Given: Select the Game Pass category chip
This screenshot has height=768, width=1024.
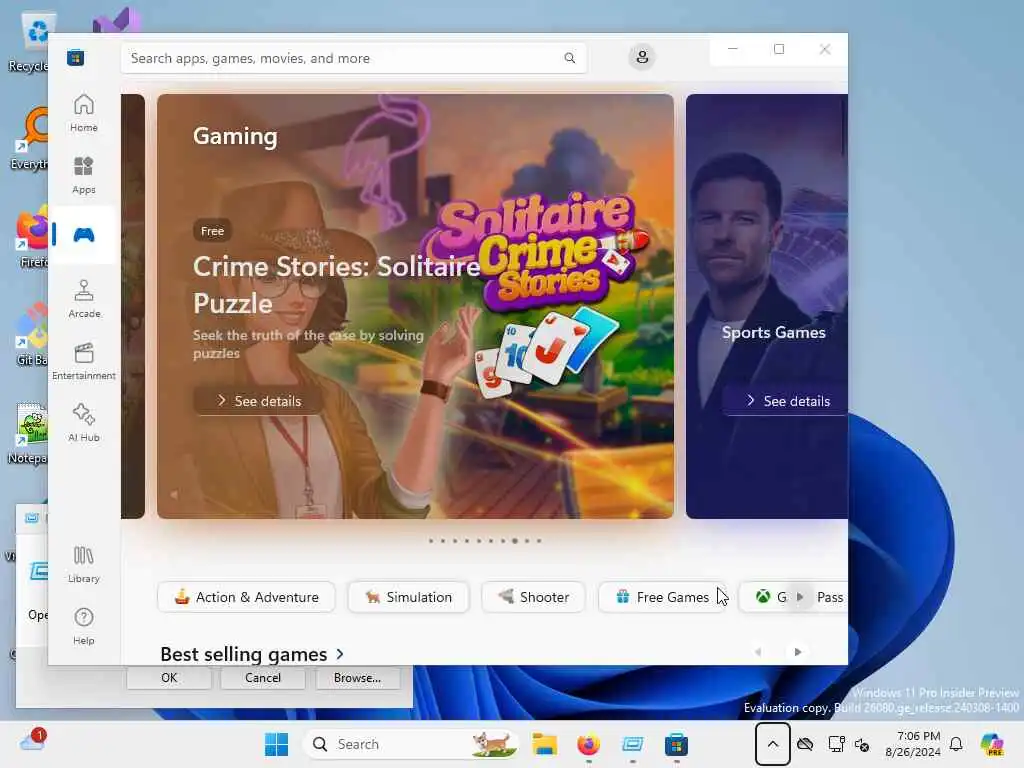Looking at the screenshot, I should click(793, 597).
